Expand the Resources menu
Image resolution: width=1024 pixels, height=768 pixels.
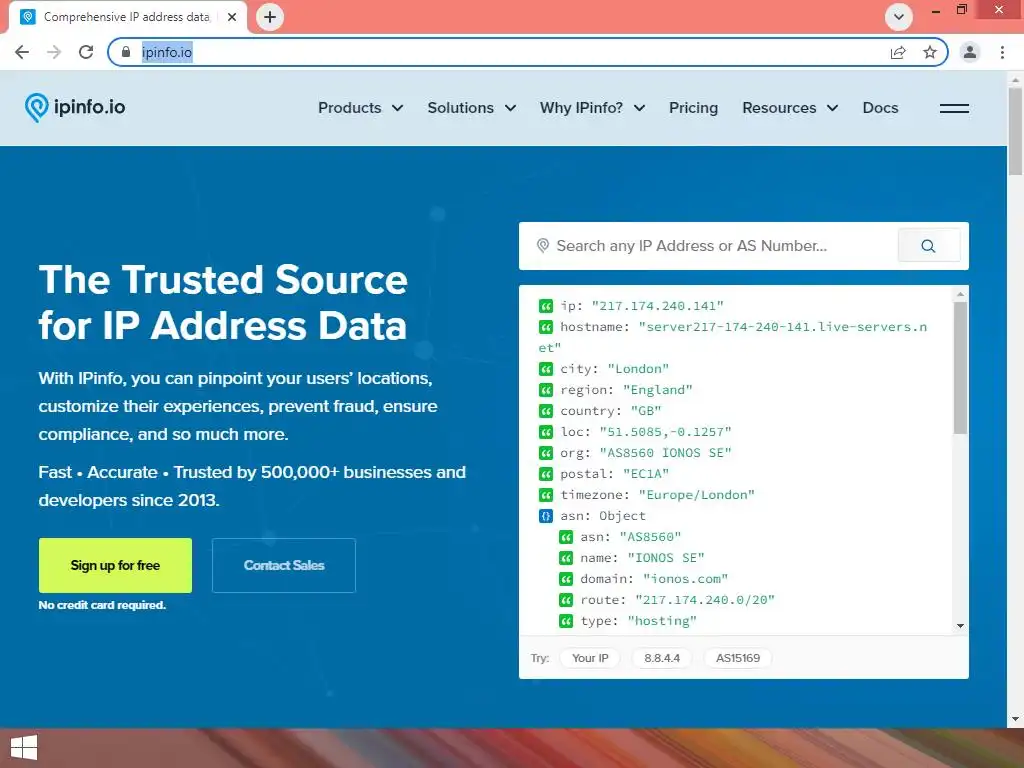pyautogui.click(x=790, y=108)
